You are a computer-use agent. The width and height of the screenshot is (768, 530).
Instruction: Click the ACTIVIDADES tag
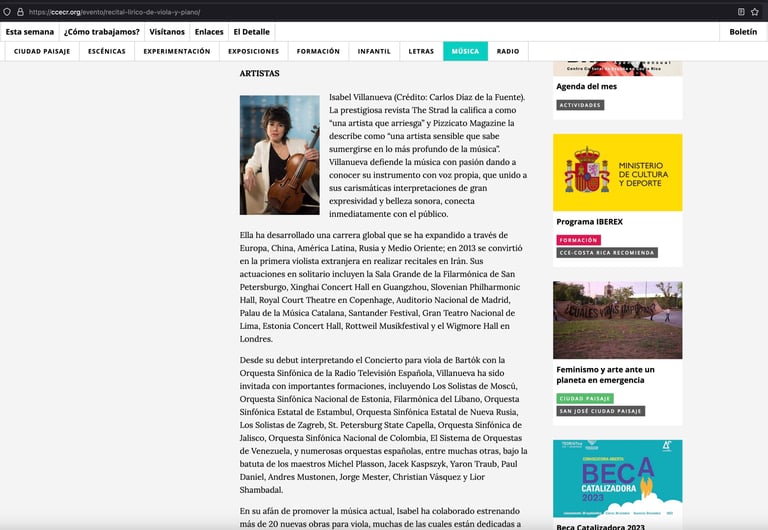coord(580,105)
